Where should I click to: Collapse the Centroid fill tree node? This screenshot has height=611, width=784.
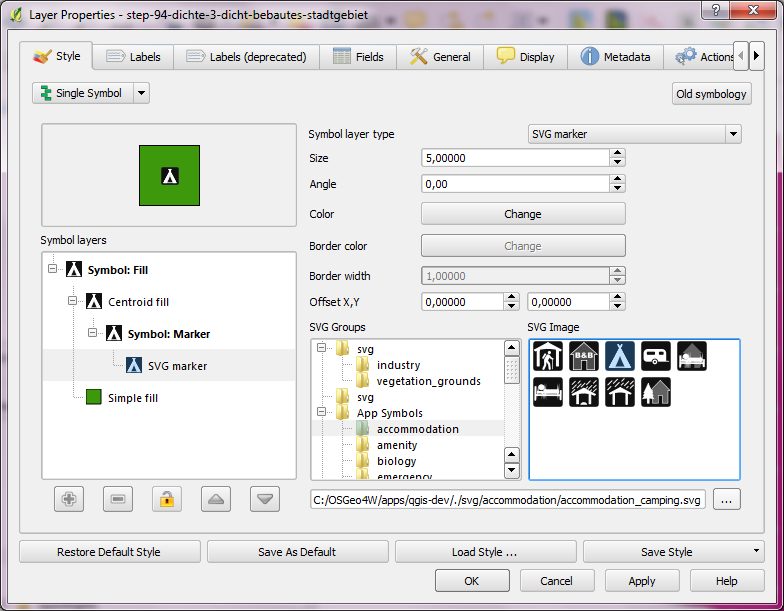(x=73, y=301)
